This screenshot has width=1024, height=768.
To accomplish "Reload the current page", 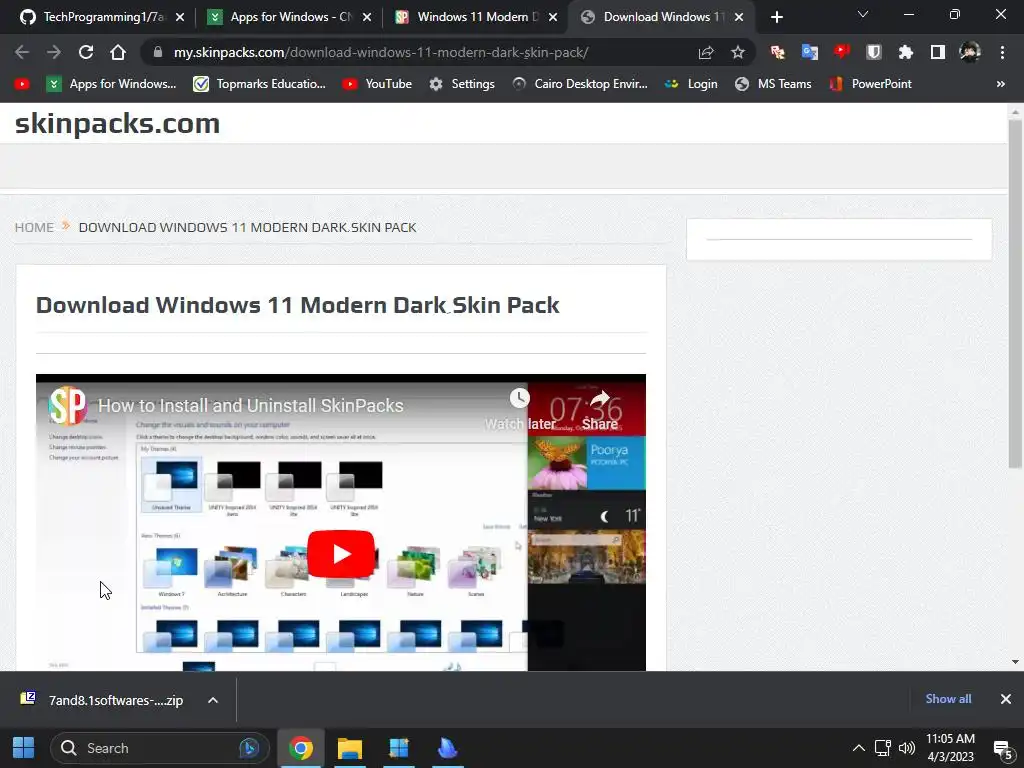I will [86, 52].
